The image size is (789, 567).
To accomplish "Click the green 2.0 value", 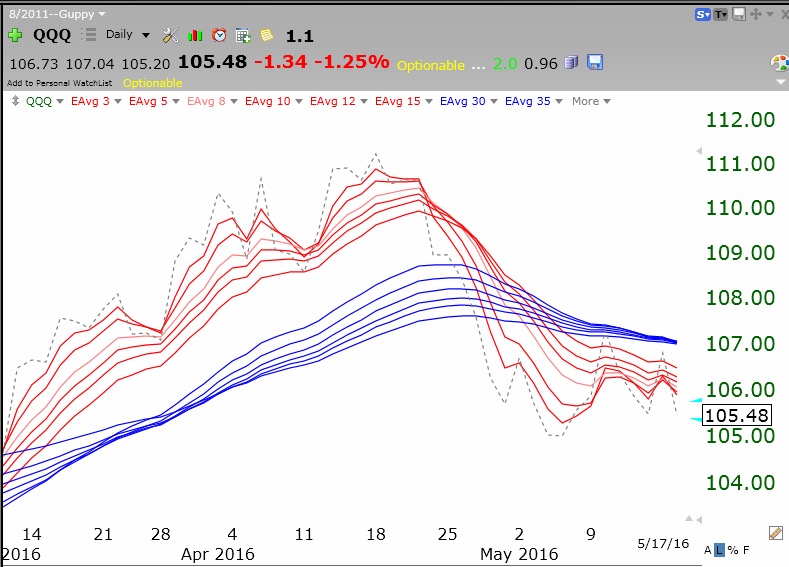I will 505,64.
